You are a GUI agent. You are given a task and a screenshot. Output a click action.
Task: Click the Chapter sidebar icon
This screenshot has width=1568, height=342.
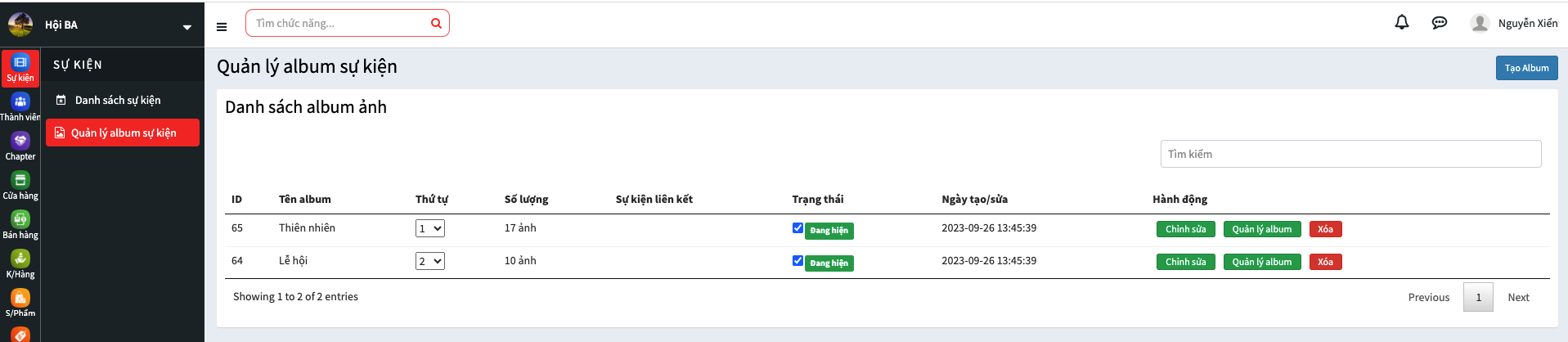click(20, 146)
